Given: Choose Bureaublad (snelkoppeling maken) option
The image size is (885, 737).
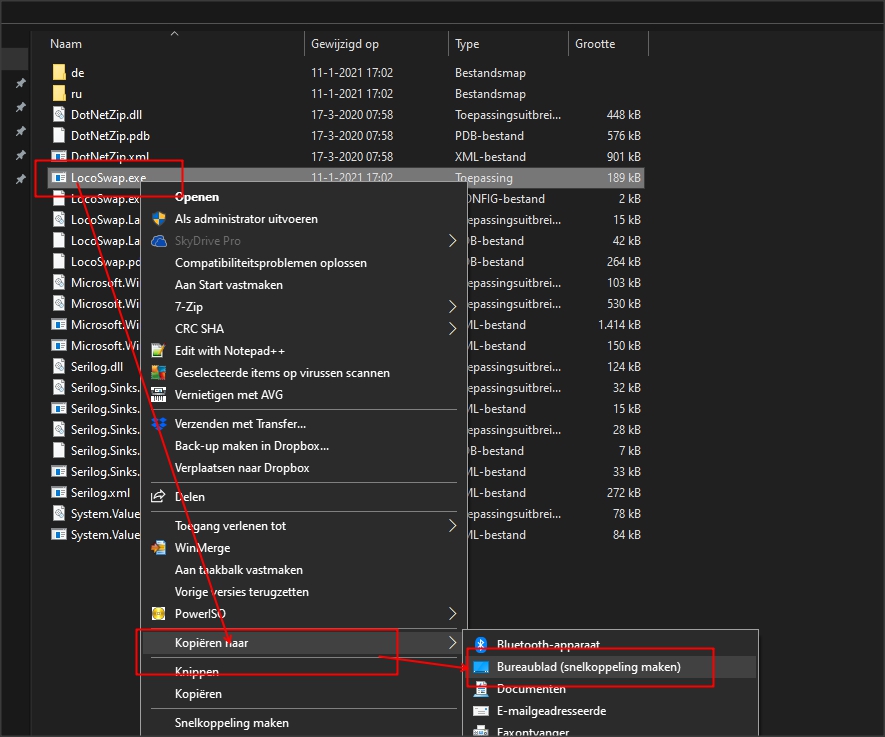Looking at the screenshot, I should [x=588, y=667].
